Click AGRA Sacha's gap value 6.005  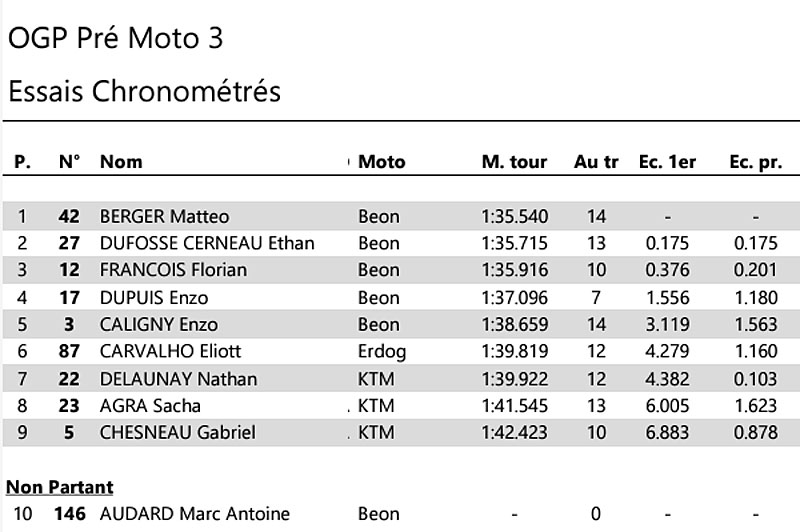[667, 405]
